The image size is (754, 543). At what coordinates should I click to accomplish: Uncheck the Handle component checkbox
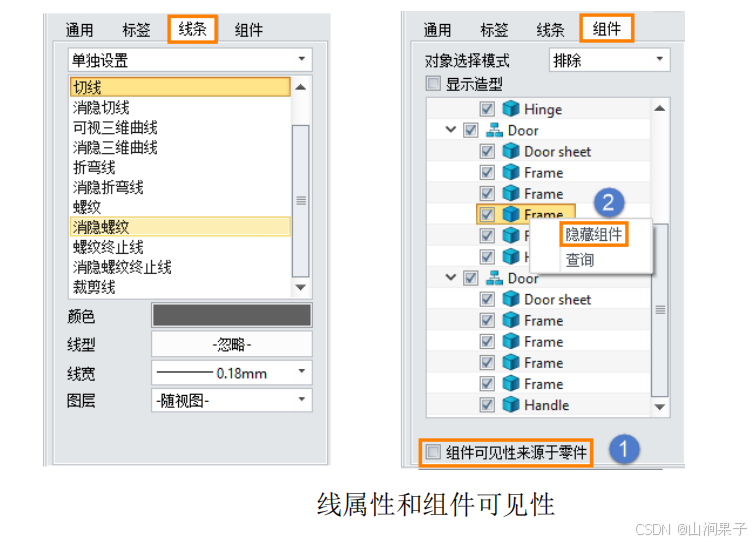click(487, 404)
